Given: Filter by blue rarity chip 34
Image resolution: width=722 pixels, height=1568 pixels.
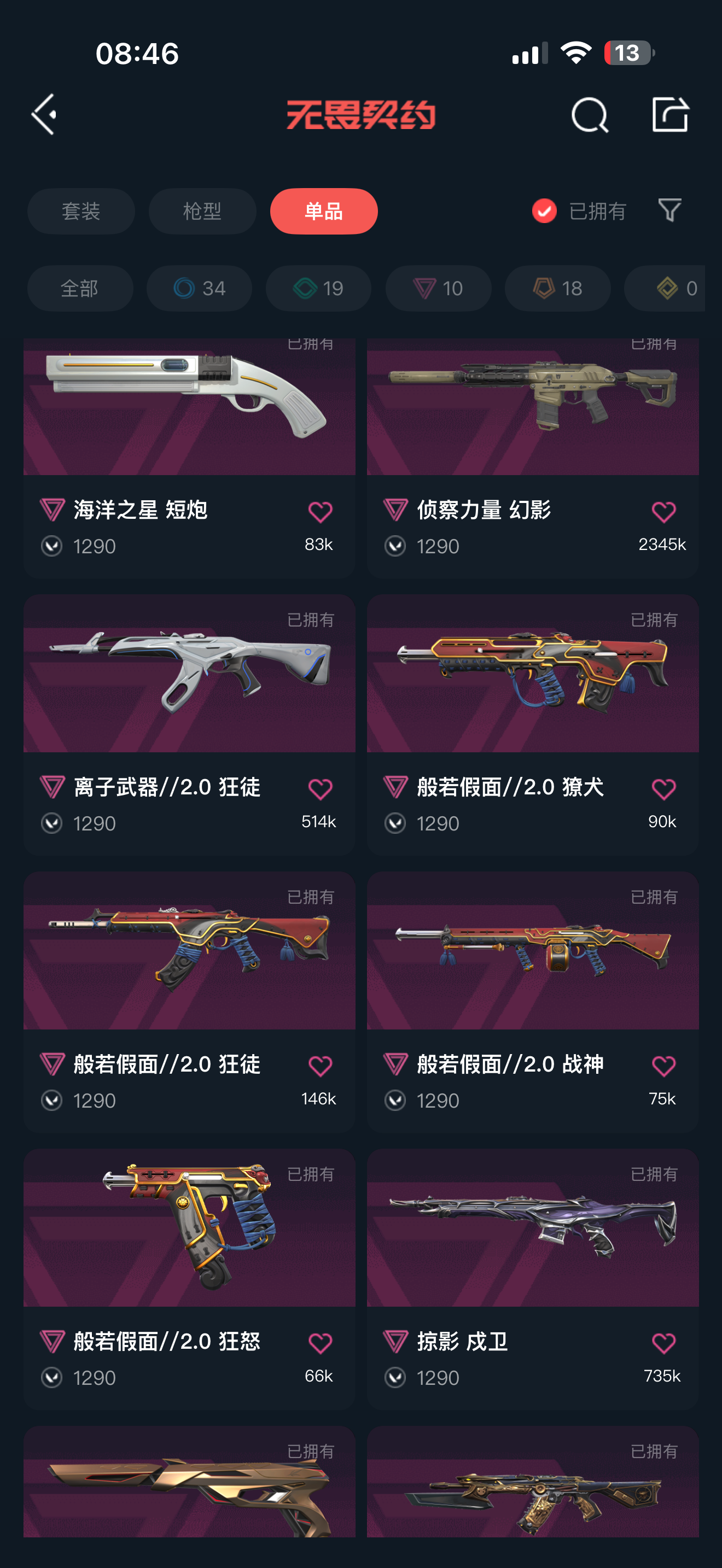Looking at the screenshot, I should pos(199,288).
